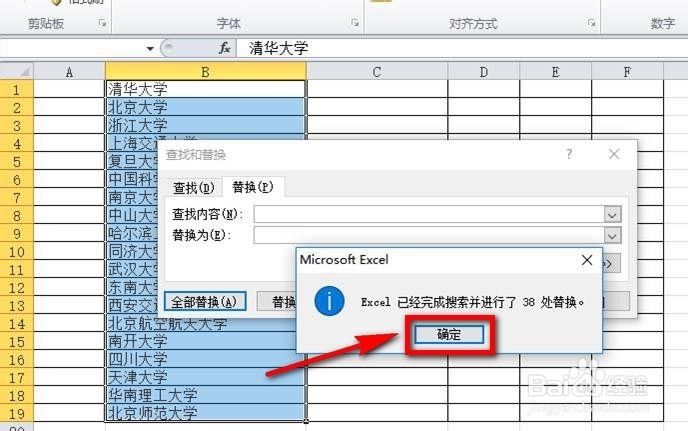Open help in the find and replace dialog
The width and height of the screenshot is (688, 431).
click(569, 154)
